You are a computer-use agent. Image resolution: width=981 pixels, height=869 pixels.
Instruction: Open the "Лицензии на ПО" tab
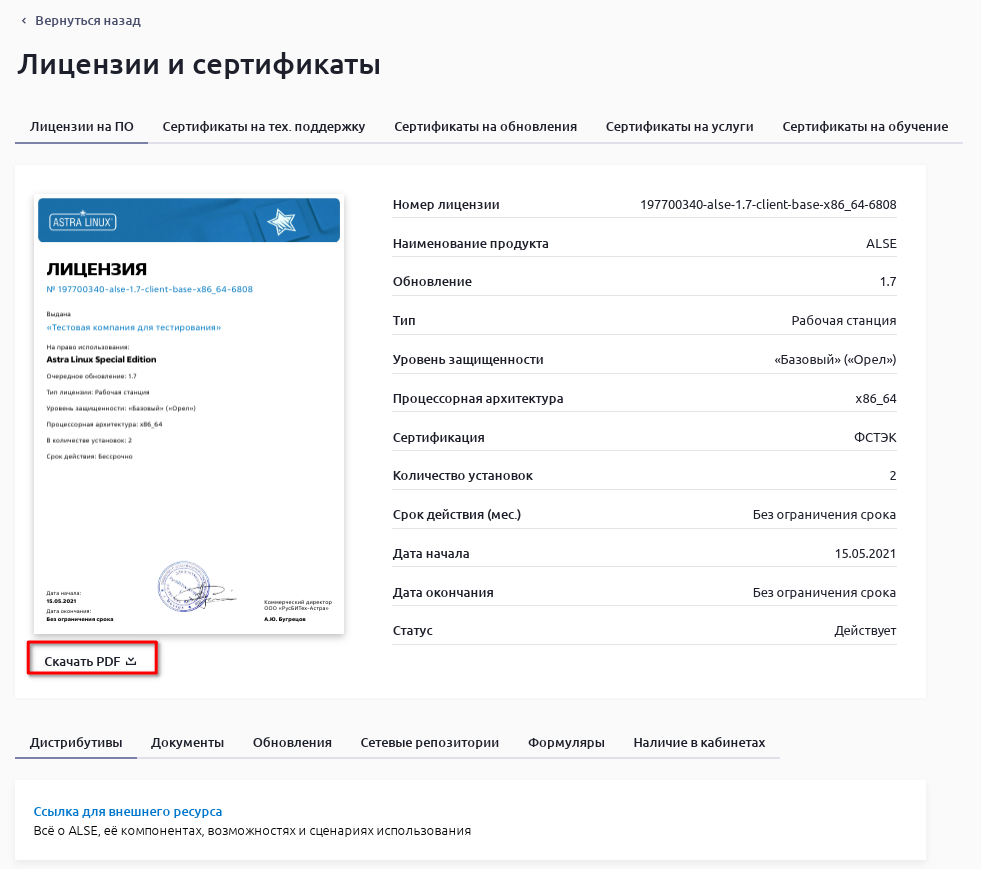coord(81,126)
